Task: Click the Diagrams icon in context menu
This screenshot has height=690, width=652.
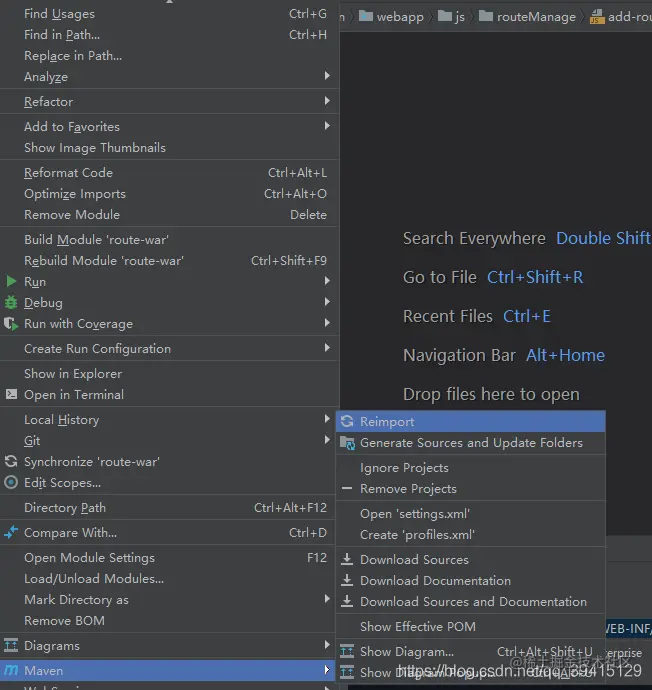Action: click(11, 645)
